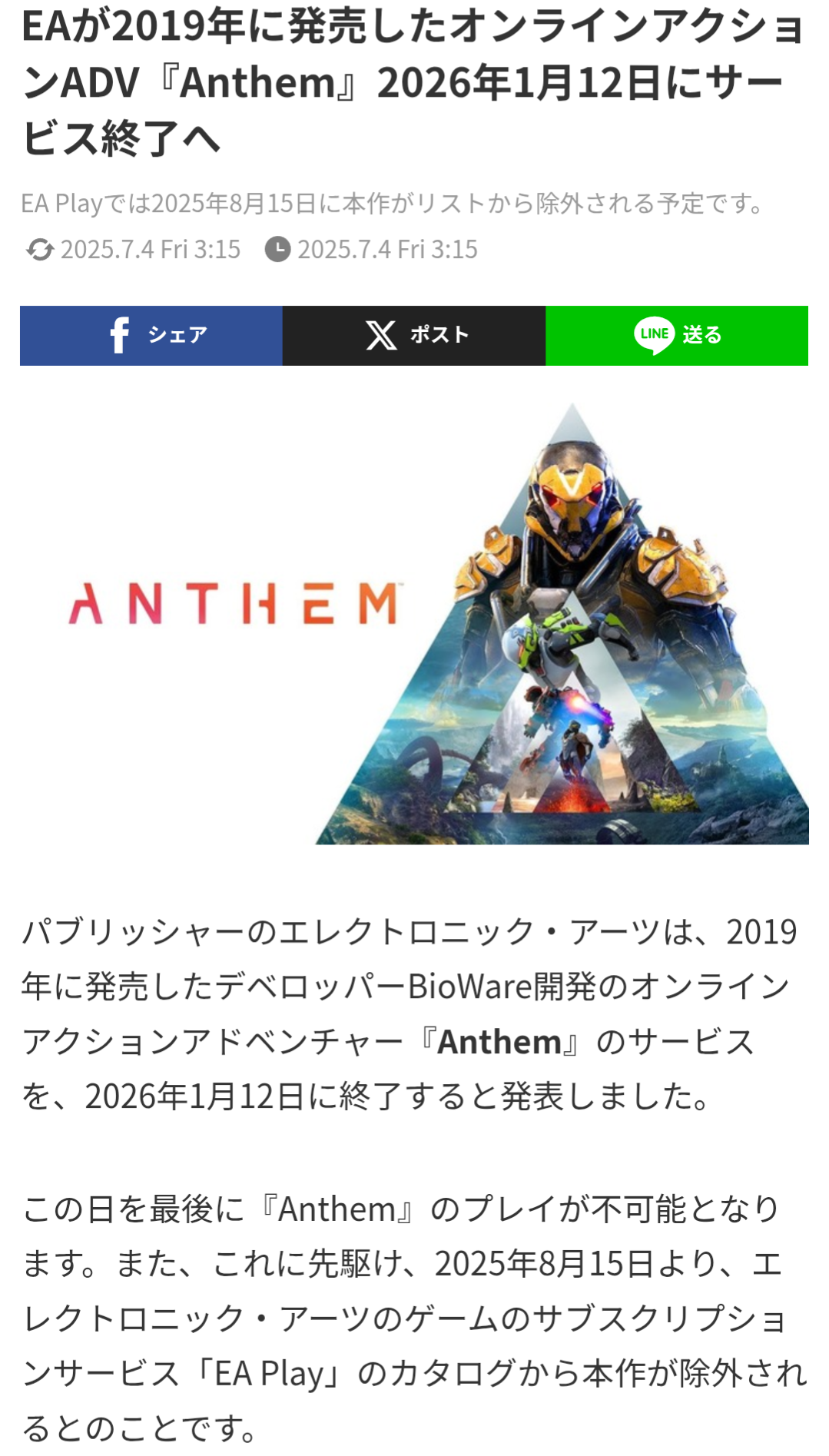Click the EA Play subtitle under the headline

pyautogui.click(x=393, y=204)
